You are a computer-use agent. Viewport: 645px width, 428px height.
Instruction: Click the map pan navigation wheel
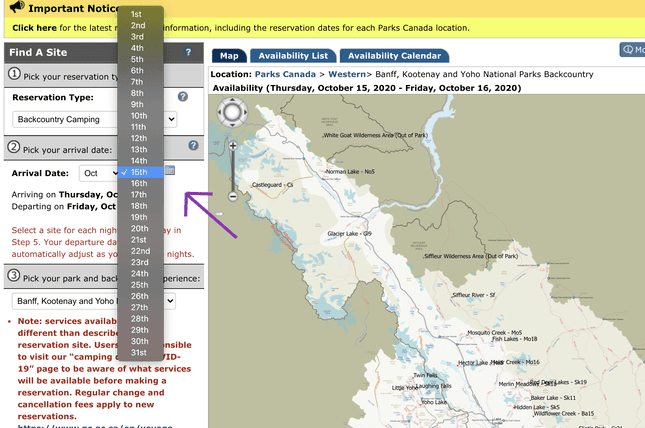coord(232,114)
